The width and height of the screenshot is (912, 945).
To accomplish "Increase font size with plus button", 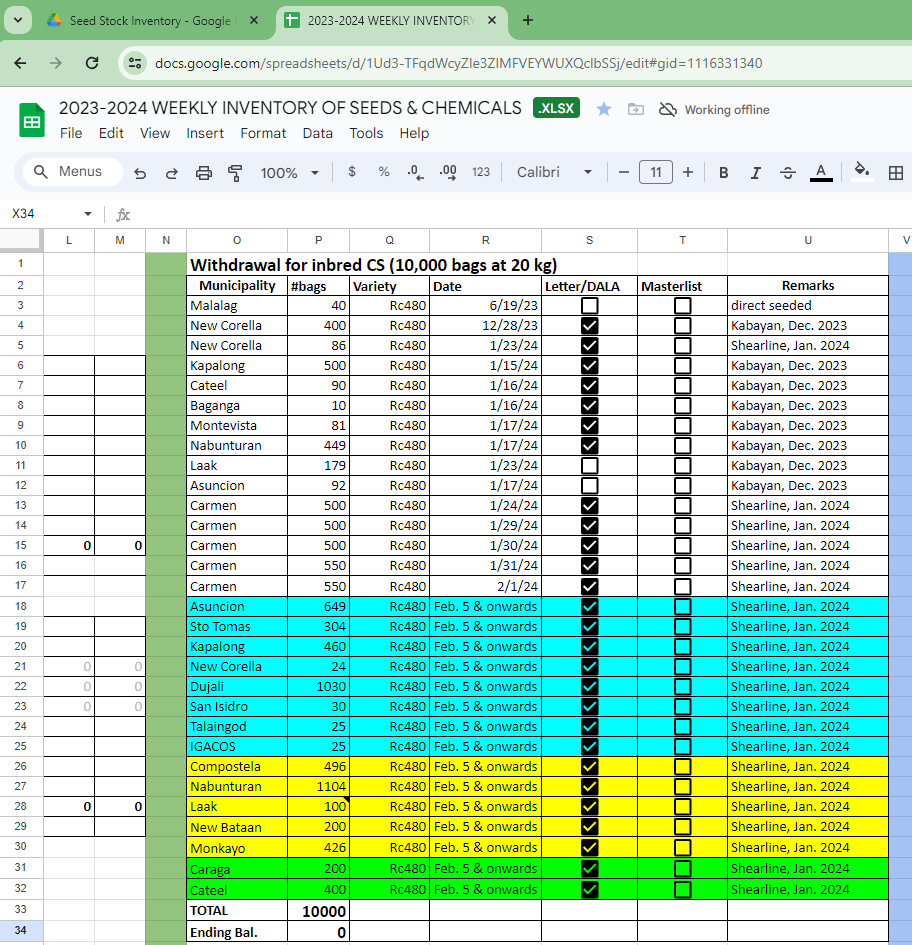I will coord(688,173).
